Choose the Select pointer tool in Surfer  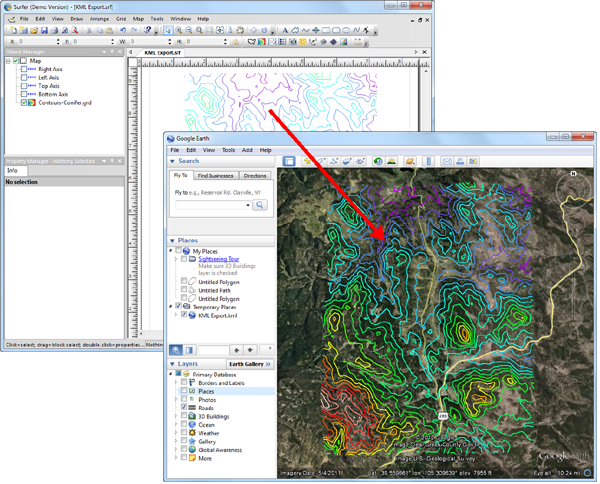(x=168, y=30)
